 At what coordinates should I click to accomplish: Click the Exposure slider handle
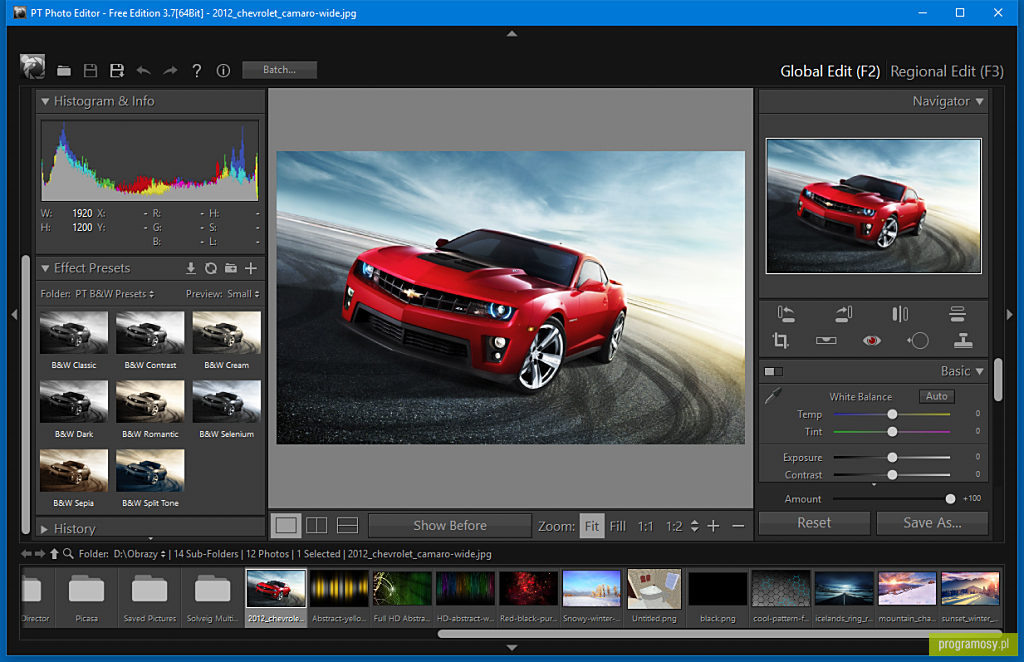click(x=892, y=457)
